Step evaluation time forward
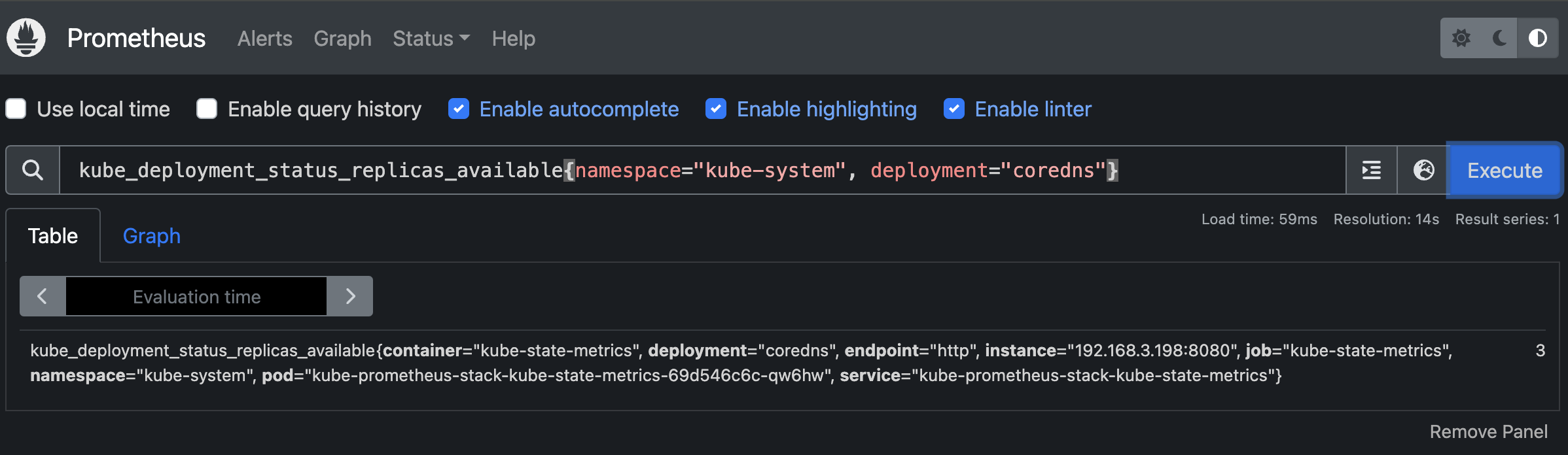The image size is (1568, 455). point(350,296)
